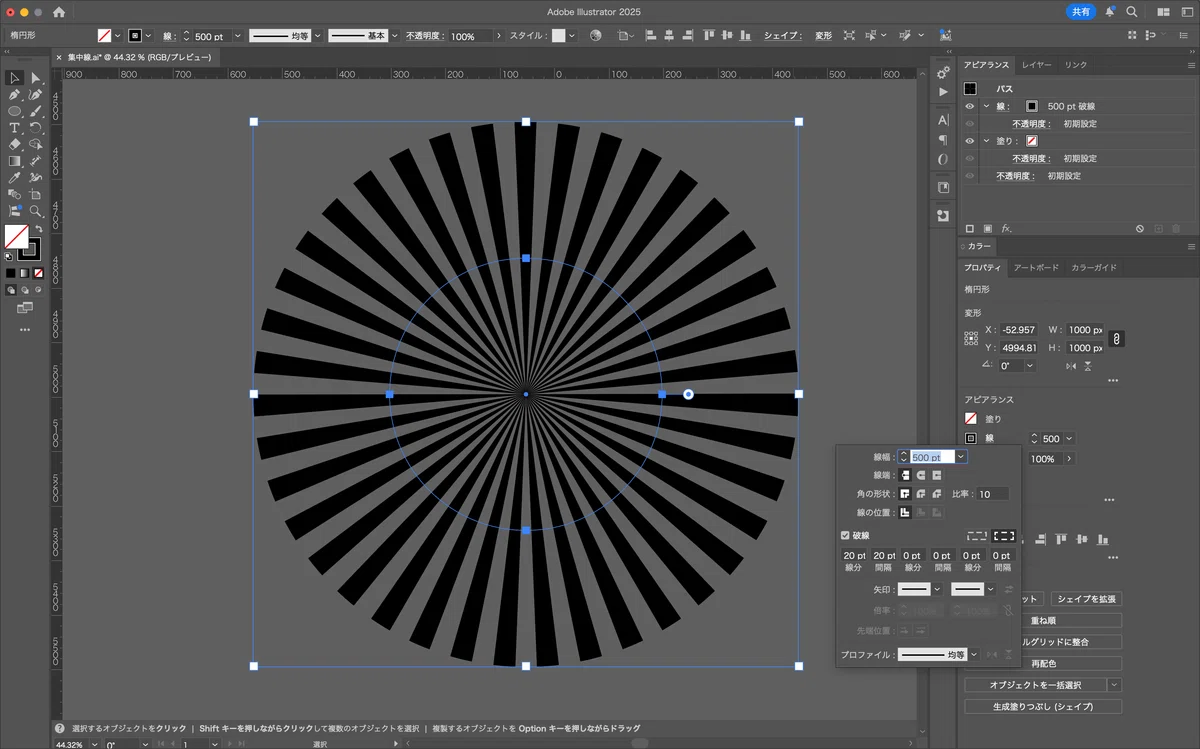
Task: Click the 再配色 button
Action: pos(1043,663)
